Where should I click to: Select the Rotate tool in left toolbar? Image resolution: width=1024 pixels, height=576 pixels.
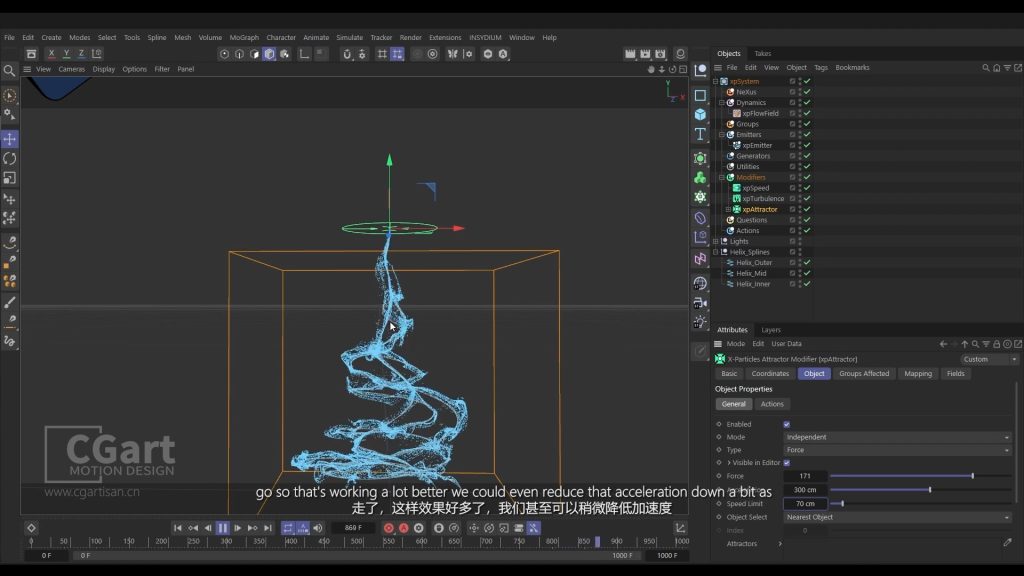(10, 158)
